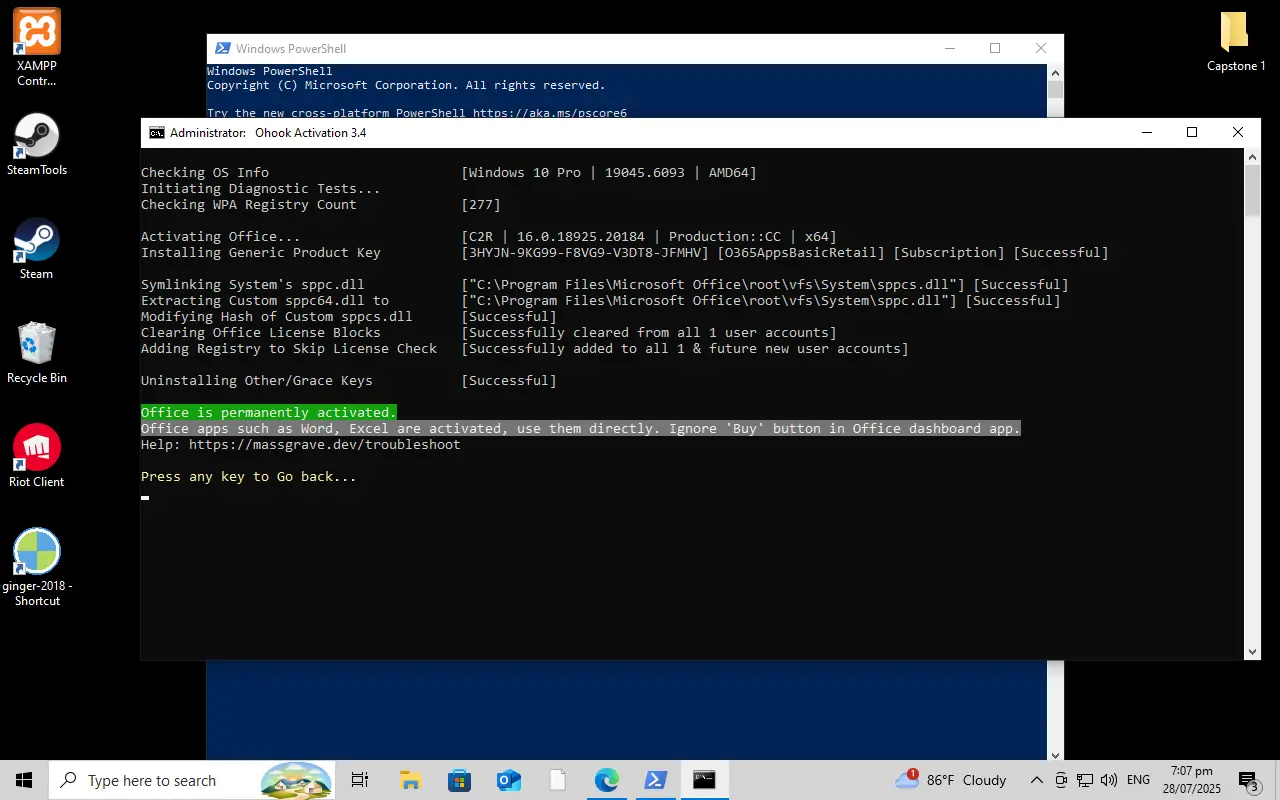Viewport: 1280px width, 800px height.
Task: Click the ENG language indicator
Action: coord(1138,780)
